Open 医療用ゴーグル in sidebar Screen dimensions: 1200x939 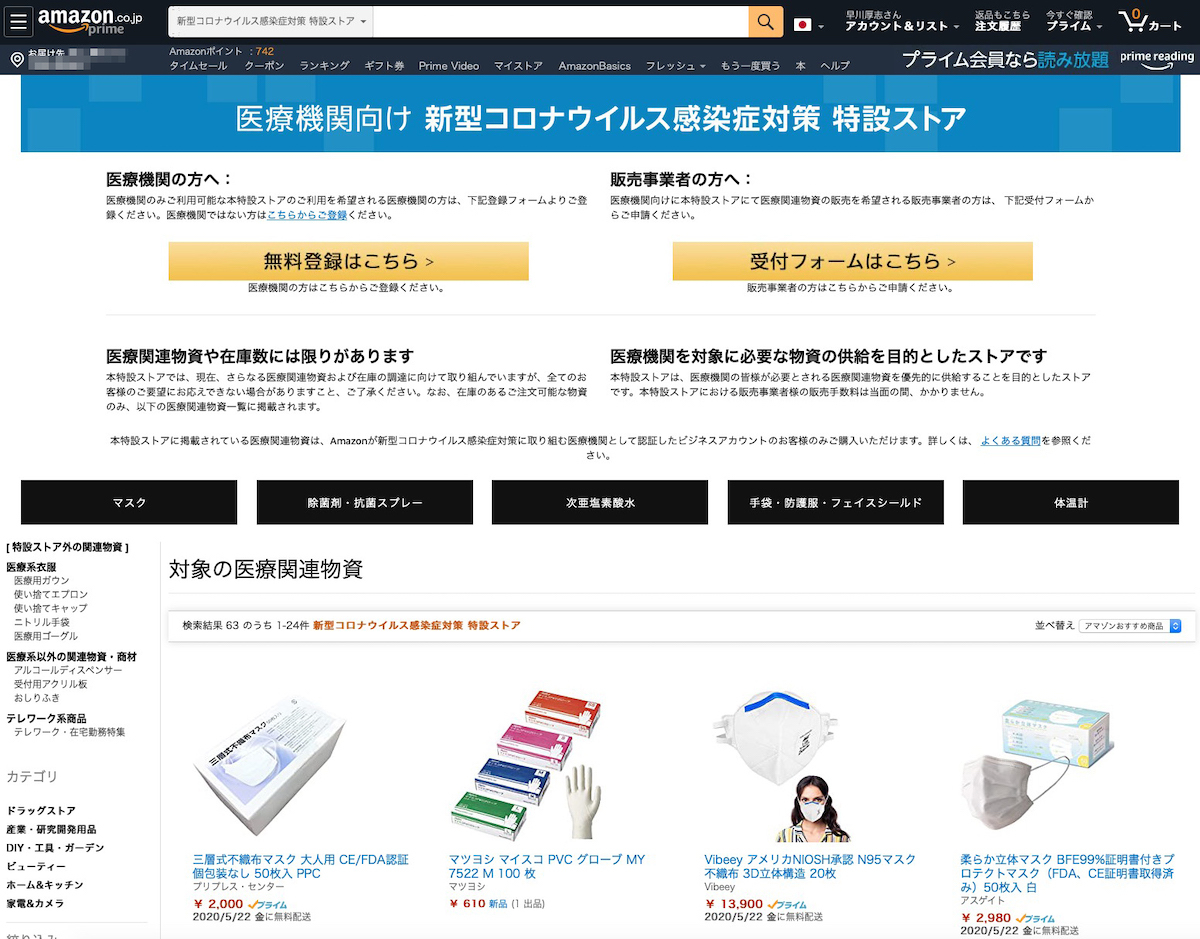tap(46, 636)
